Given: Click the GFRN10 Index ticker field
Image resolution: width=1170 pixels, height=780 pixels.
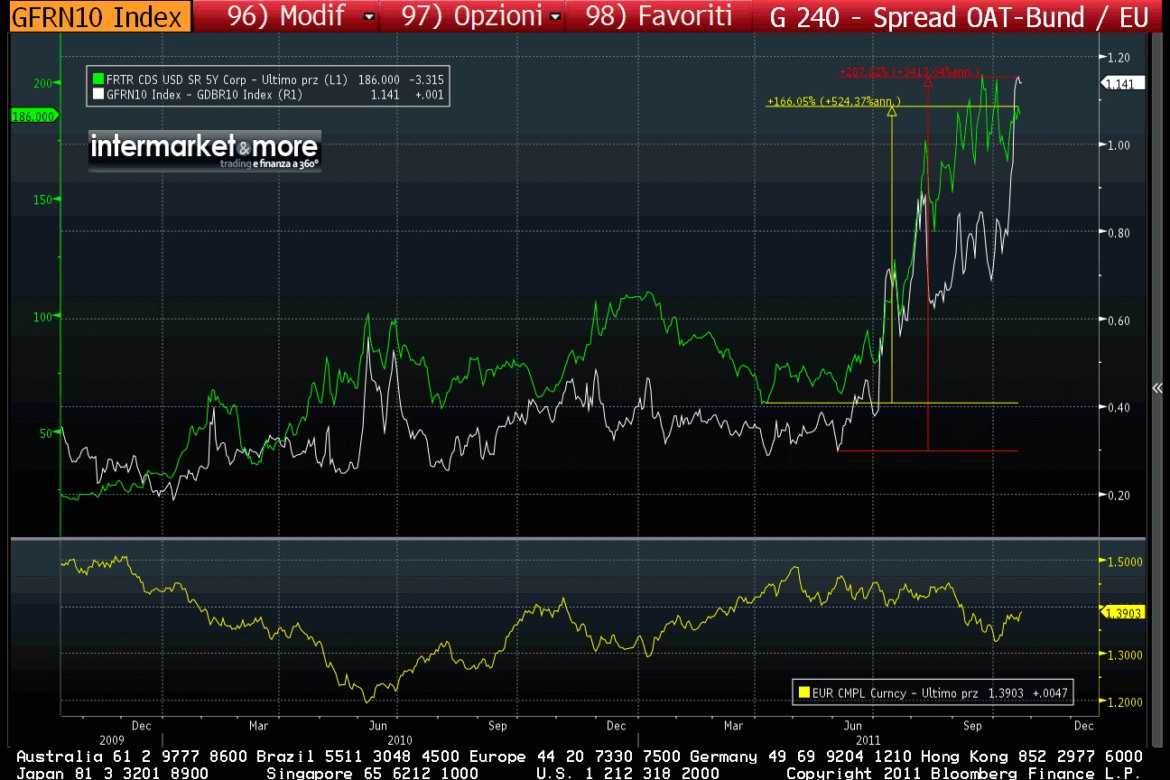Looking at the screenshot, I should [96, 16].
